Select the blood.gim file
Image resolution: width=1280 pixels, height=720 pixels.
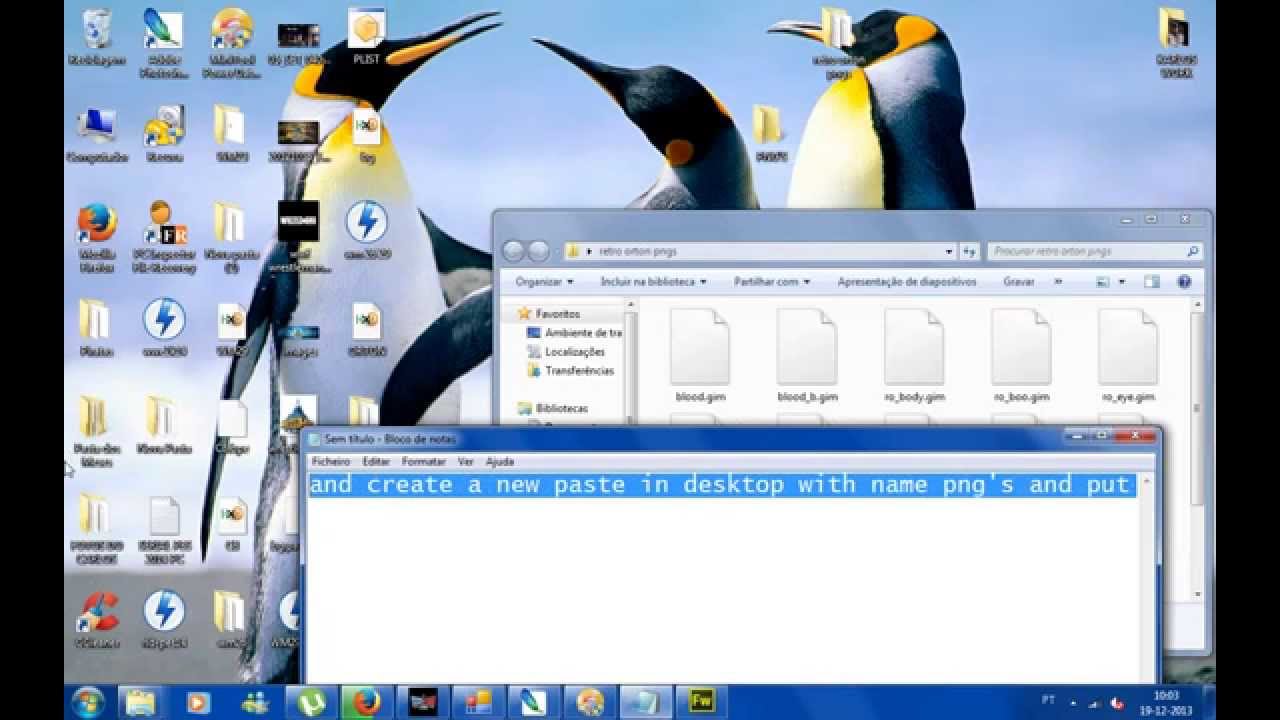(x=700, y=356)
